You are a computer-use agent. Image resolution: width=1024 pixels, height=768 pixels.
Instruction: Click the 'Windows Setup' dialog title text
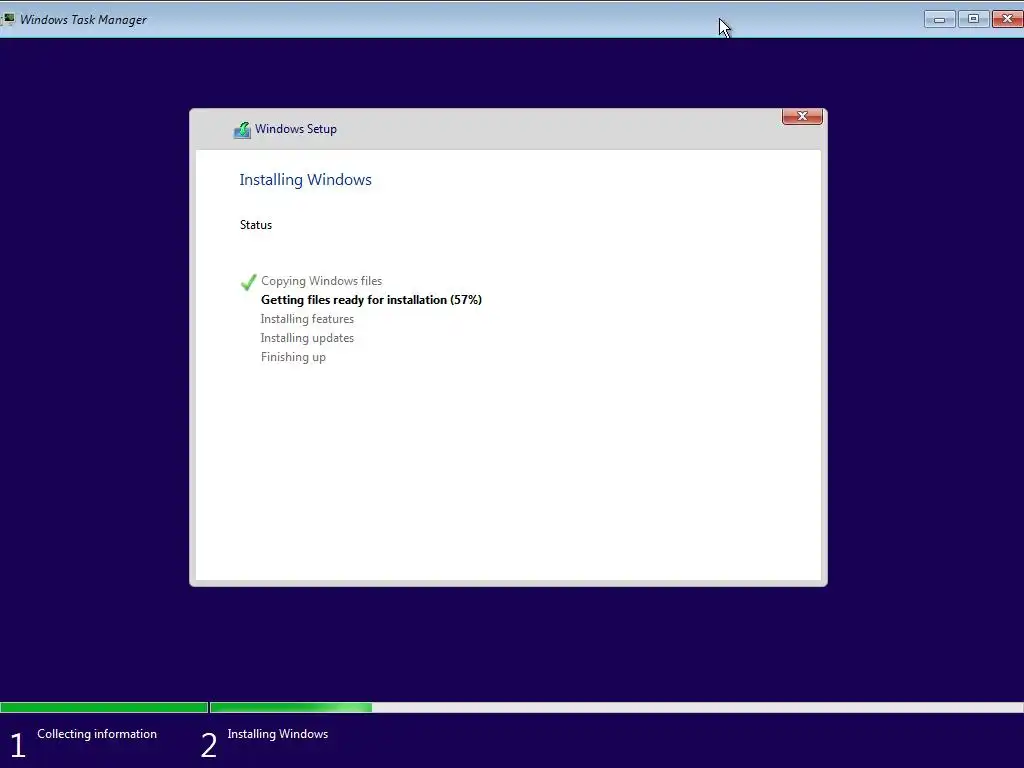click(x=296, y=129)
